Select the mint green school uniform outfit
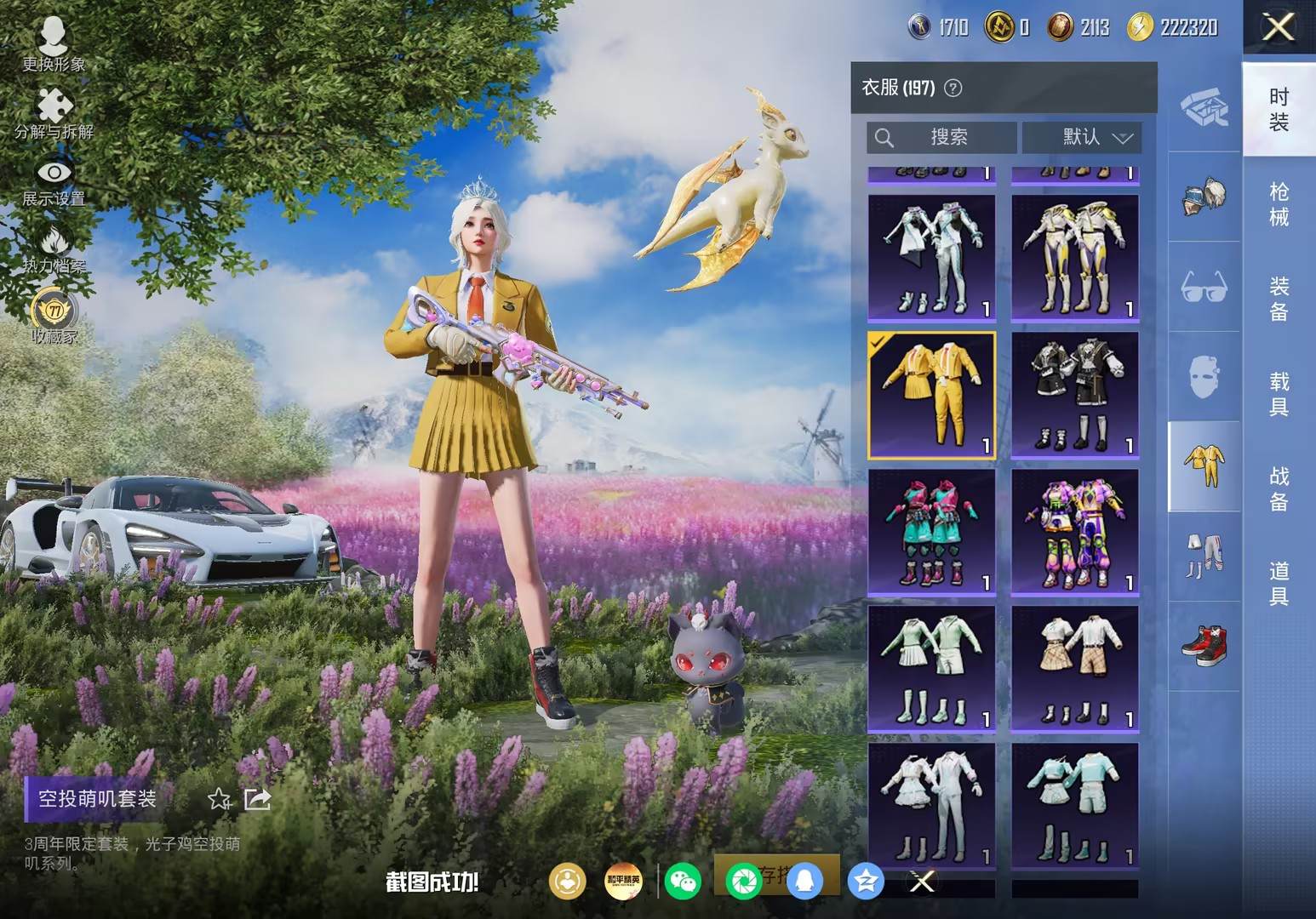Image resolution: width=1316 pixels, height=919 pixels. (931, 670)
